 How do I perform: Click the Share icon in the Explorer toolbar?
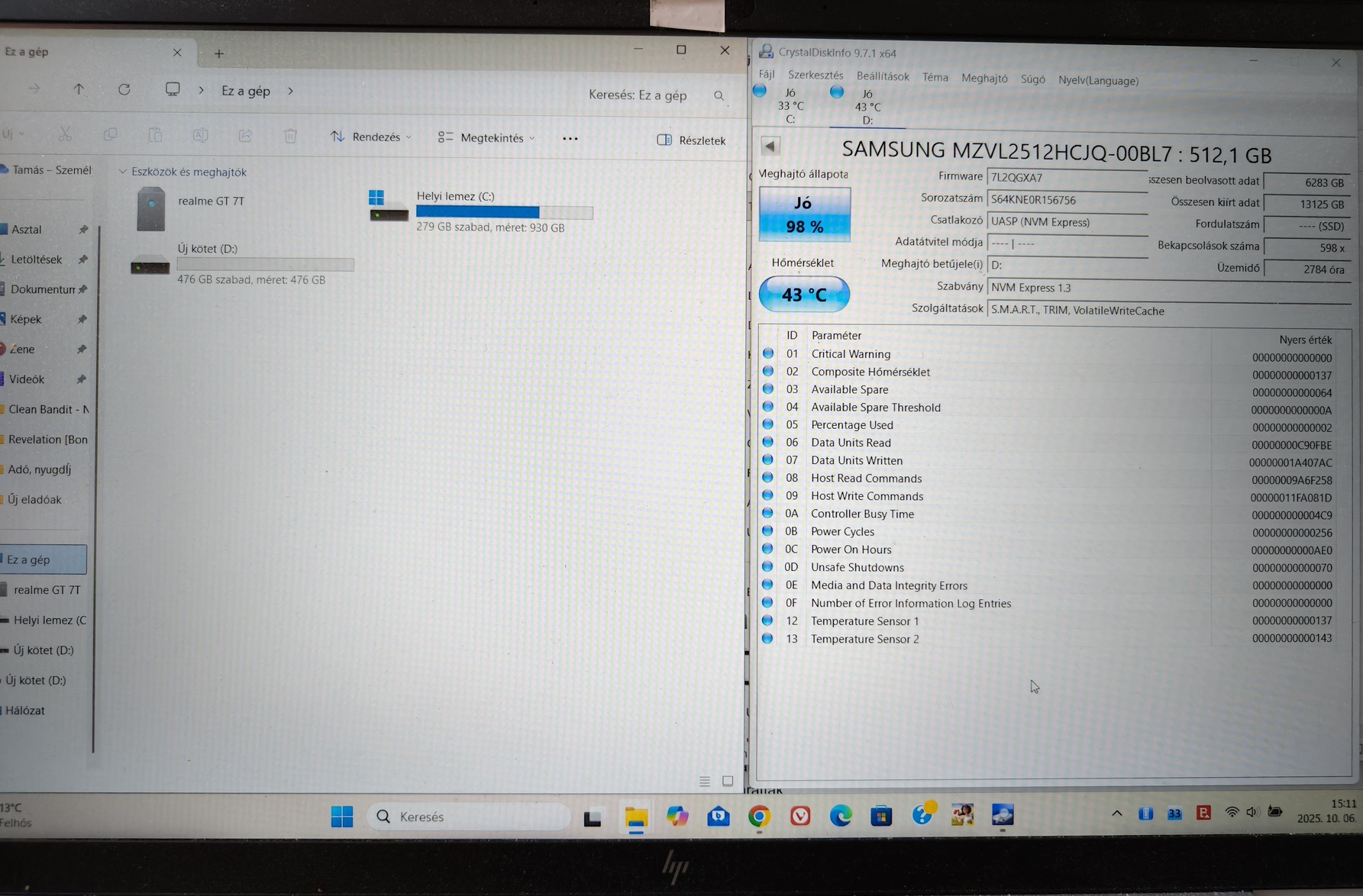[245, 135]
